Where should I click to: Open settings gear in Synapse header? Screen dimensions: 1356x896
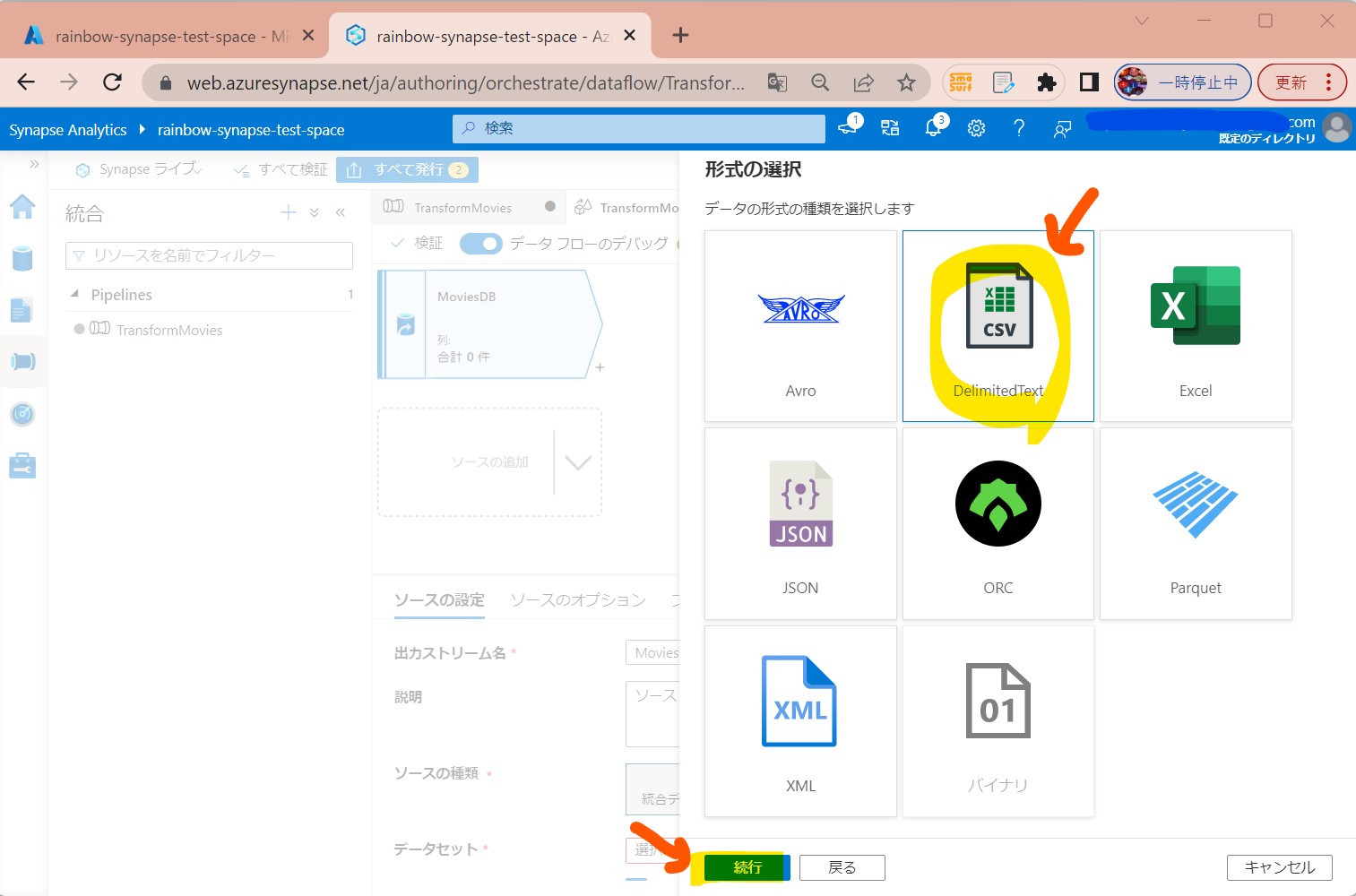point(976,128)
